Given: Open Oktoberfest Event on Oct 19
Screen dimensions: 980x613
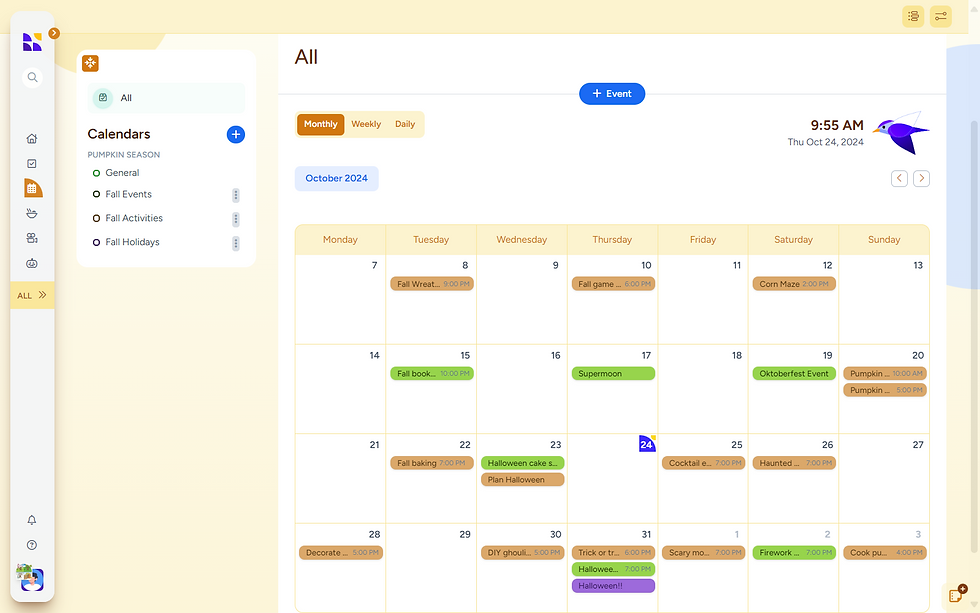Looking at the screenshot, I should [x=794, y=374].
